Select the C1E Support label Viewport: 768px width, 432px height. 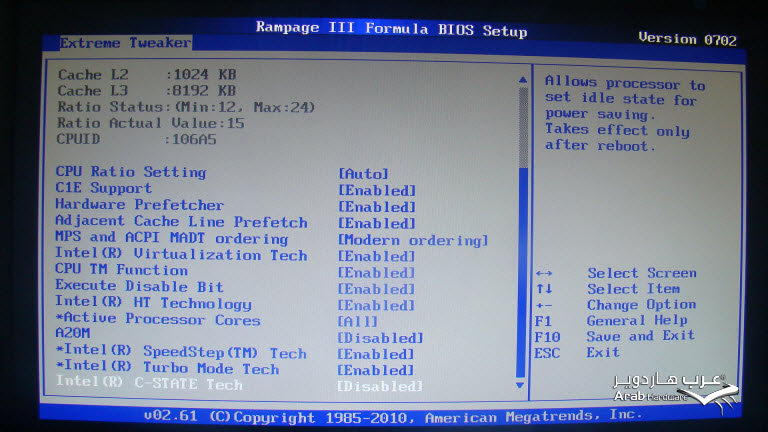[103, 188]
